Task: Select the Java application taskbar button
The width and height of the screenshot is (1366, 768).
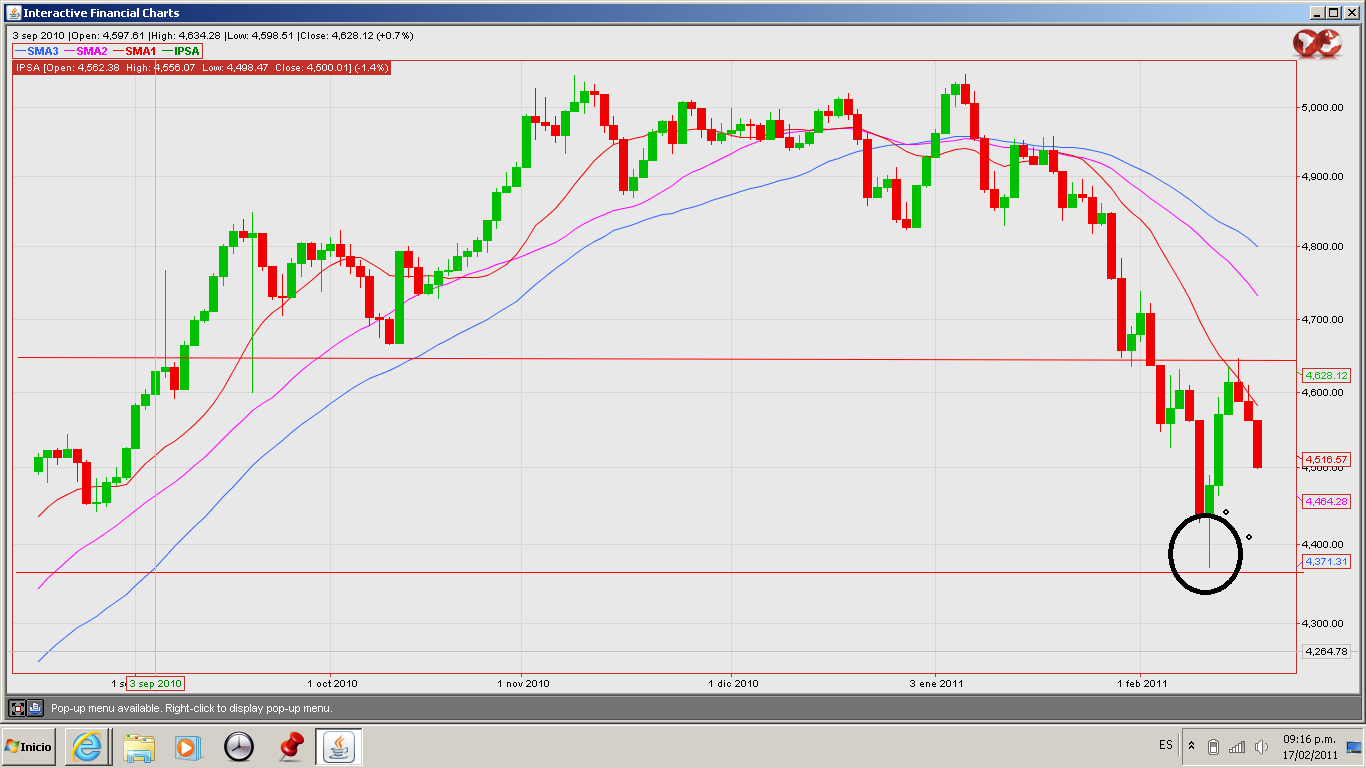Action: tap(339, 747)
